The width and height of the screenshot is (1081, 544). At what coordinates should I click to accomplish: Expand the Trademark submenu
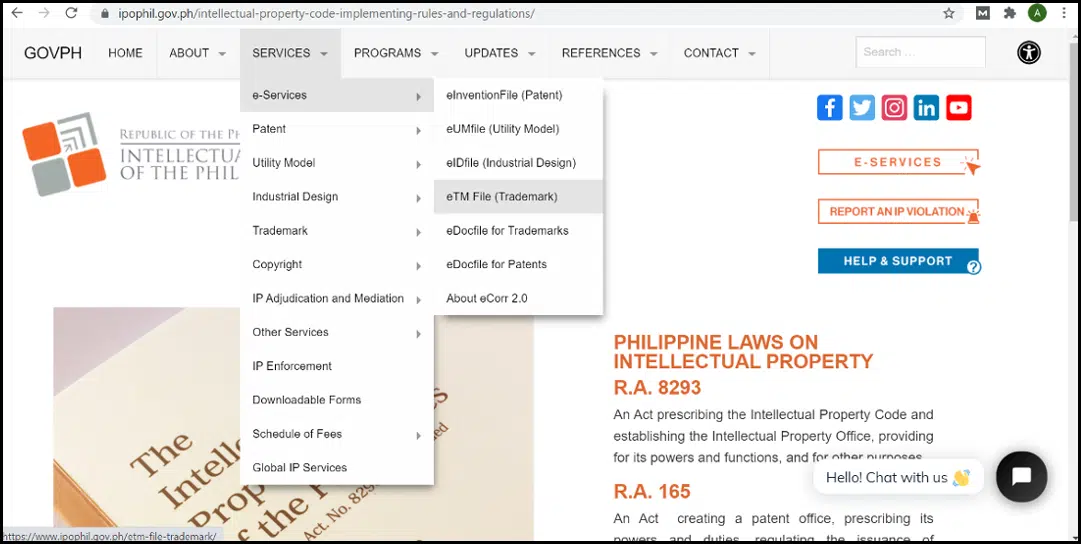336,230
